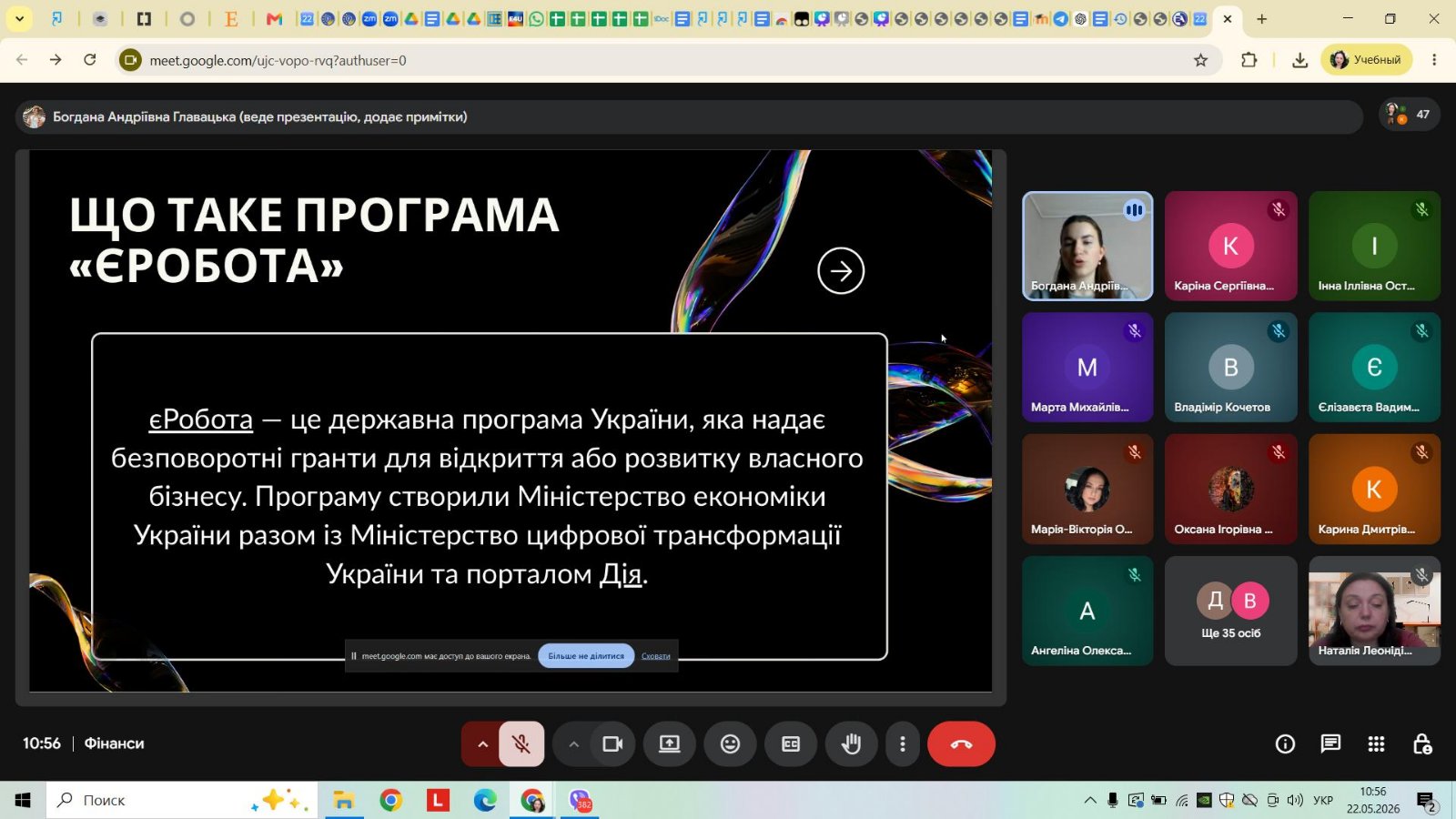
Task: Switch to the ChatGPT tab
Action: pyautogui.click(x=1080, y=18)
